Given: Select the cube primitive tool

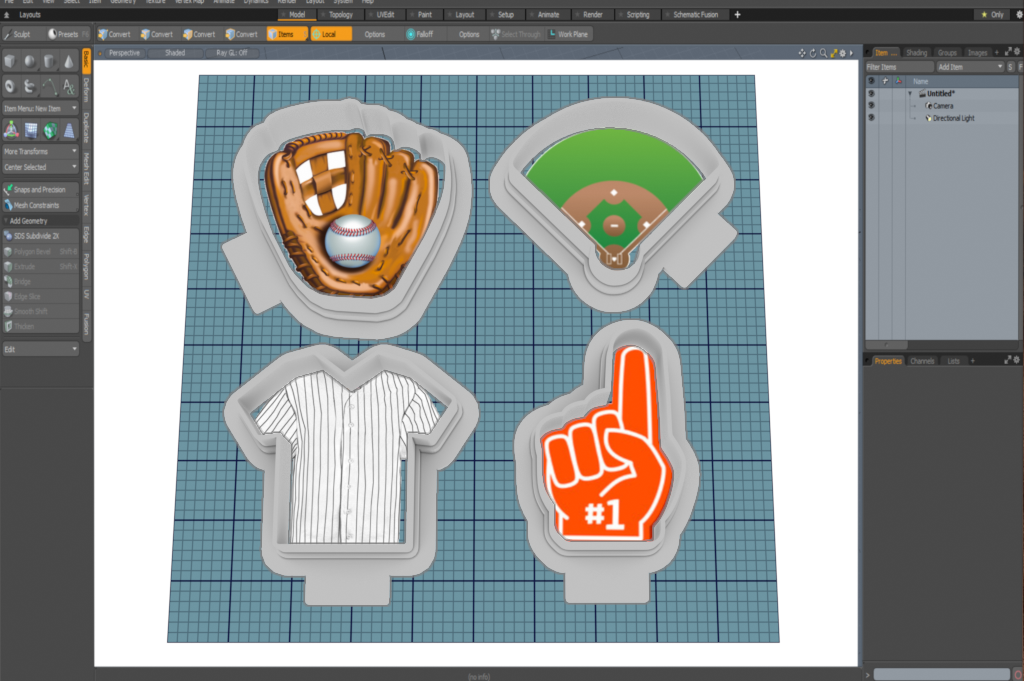Looking at the screenshot, I should [10, 62].
